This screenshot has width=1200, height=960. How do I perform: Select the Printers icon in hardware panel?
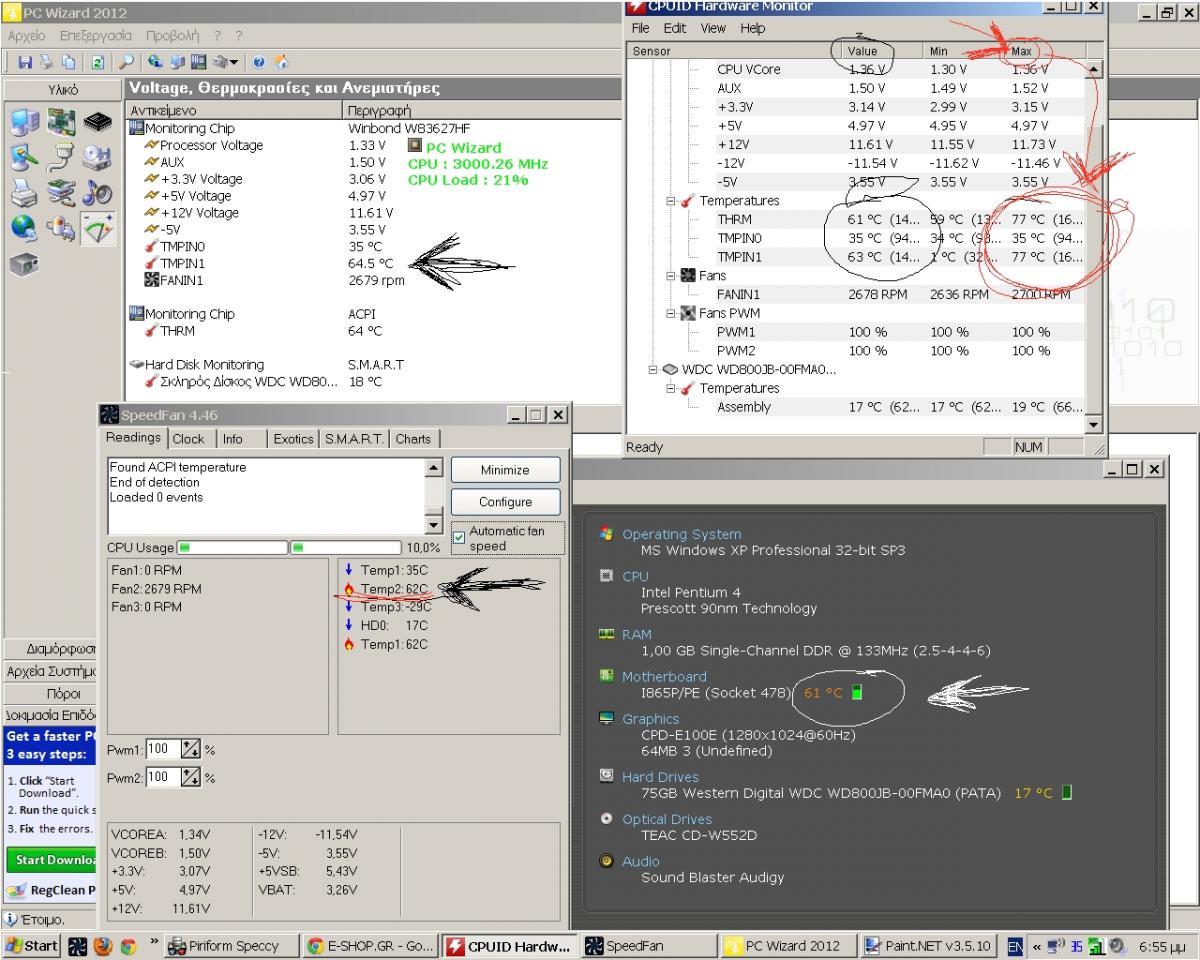[x=24, y=193]
